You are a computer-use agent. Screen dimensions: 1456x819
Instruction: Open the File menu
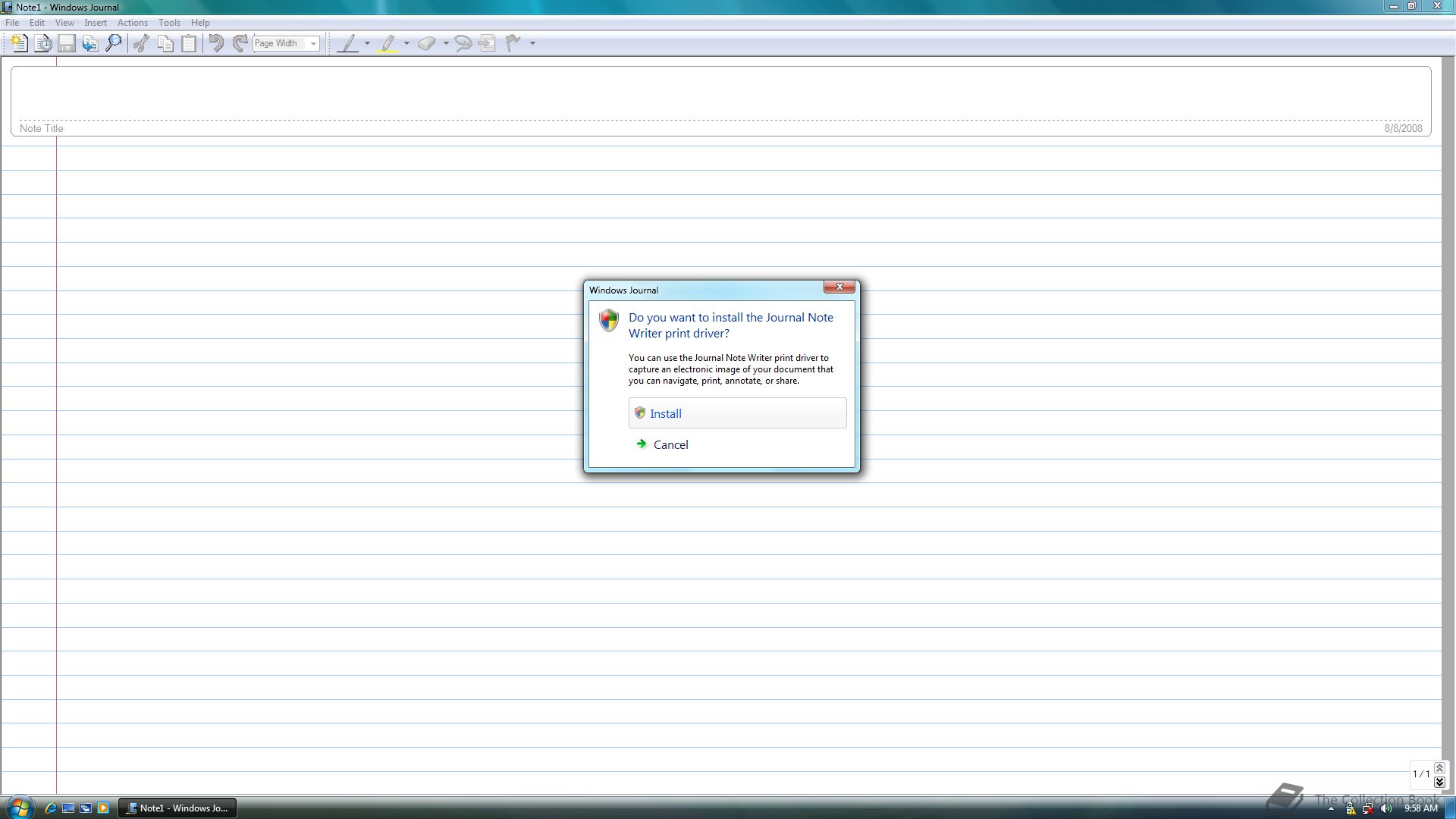coord(12,23)
